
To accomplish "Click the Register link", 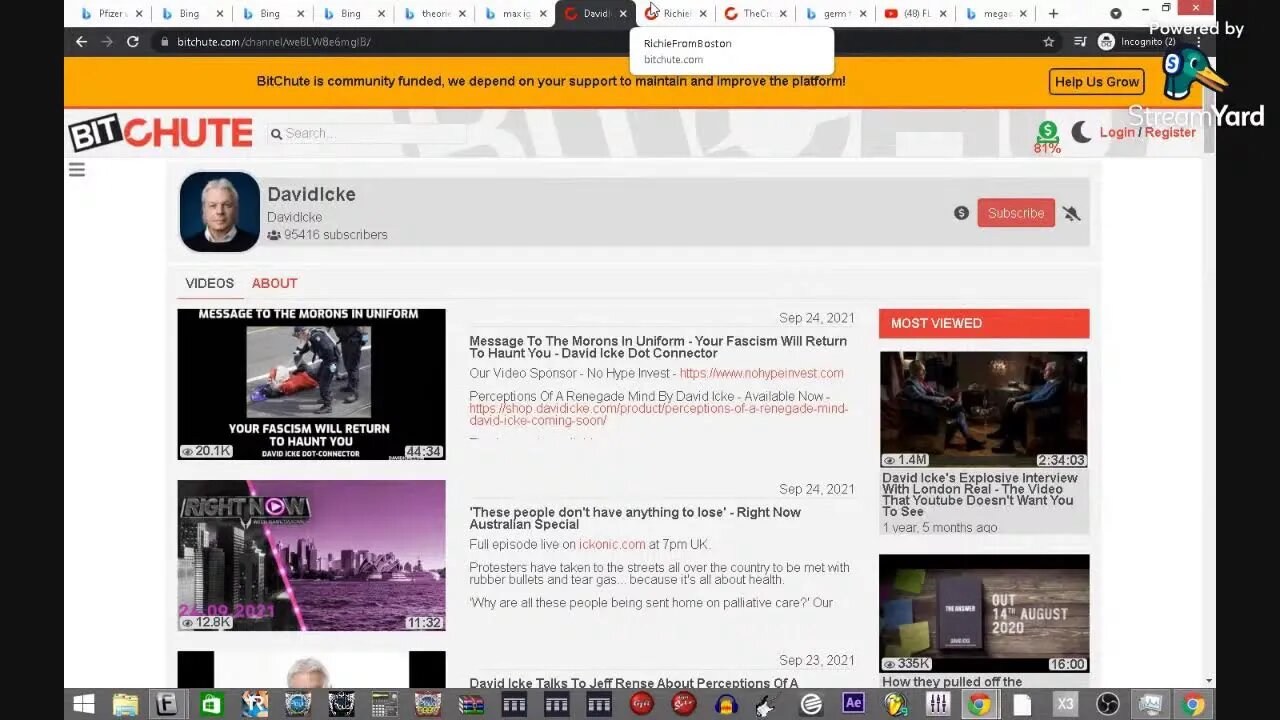I will click(x=1170, y=132).
